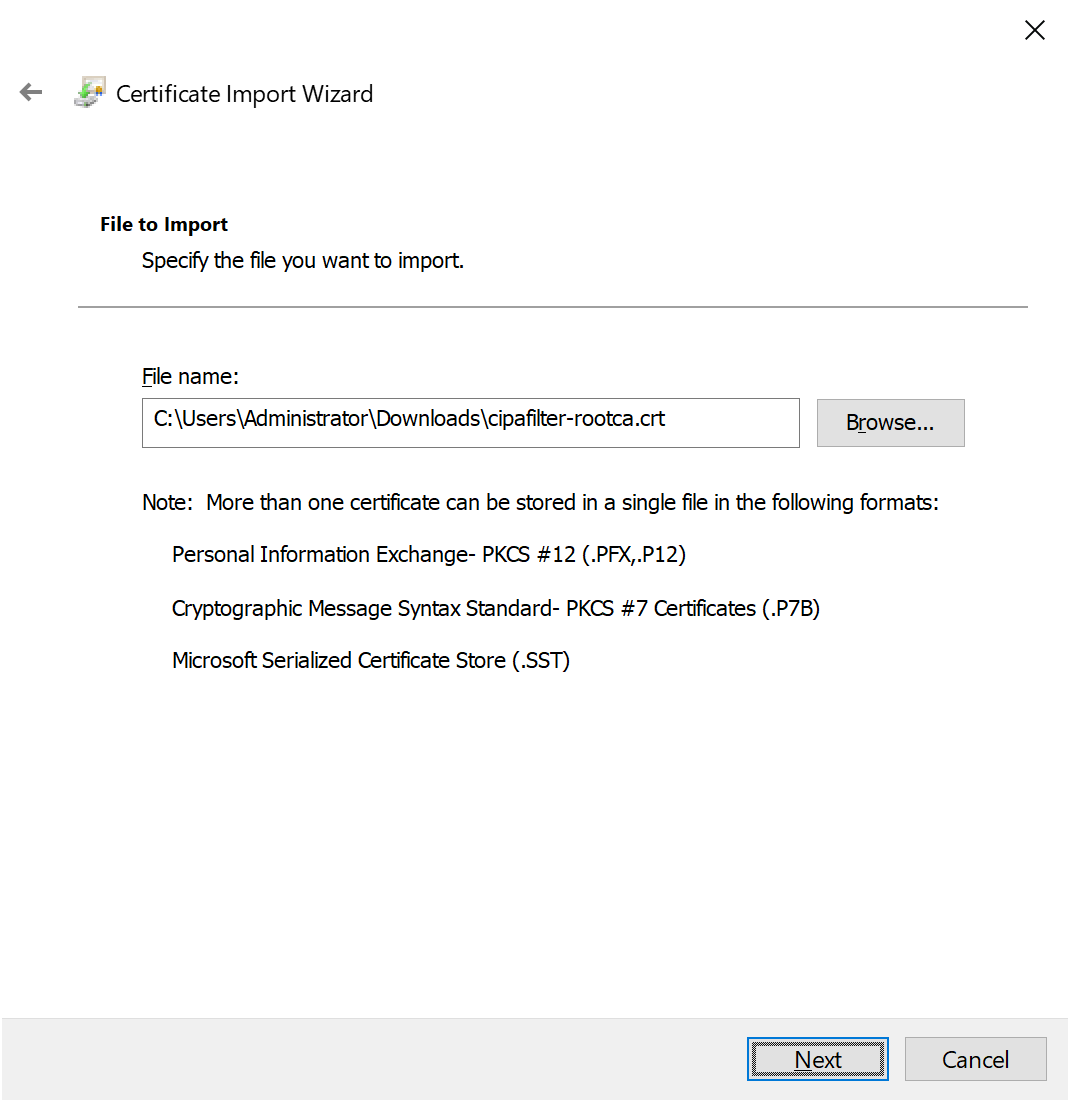Image resolution: width=1070 pixels, height=1102 pixels.
Task: Close the wizard window
Action: point(1034,30)
